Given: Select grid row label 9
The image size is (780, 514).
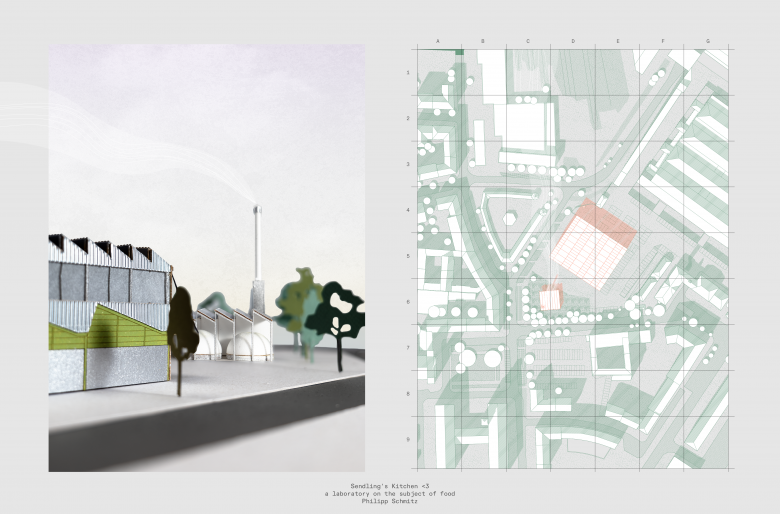Looking at the screenshot, I should tap(408, 439).
